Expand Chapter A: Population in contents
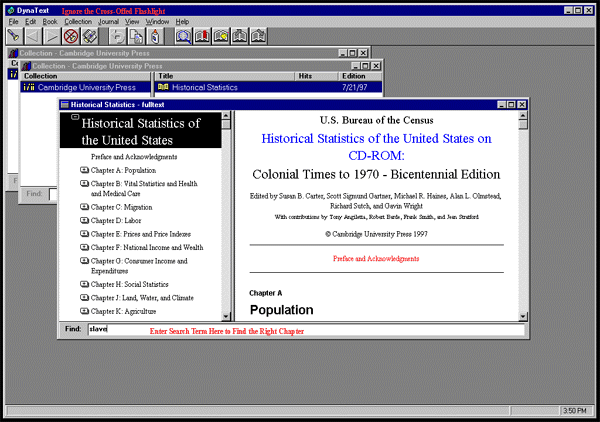Screen dimensions: 600x422 [x=84, y=171]
